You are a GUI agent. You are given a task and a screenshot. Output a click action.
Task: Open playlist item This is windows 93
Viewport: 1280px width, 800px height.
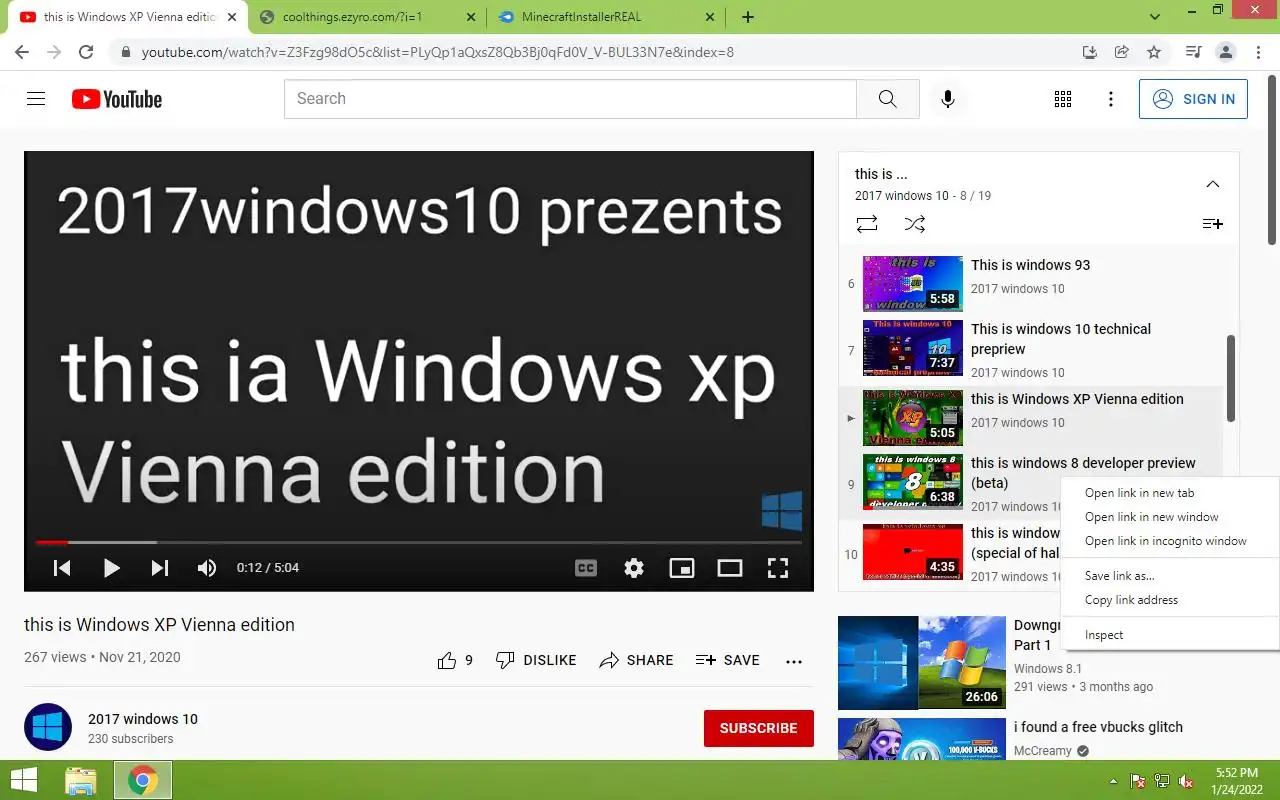1030,283
